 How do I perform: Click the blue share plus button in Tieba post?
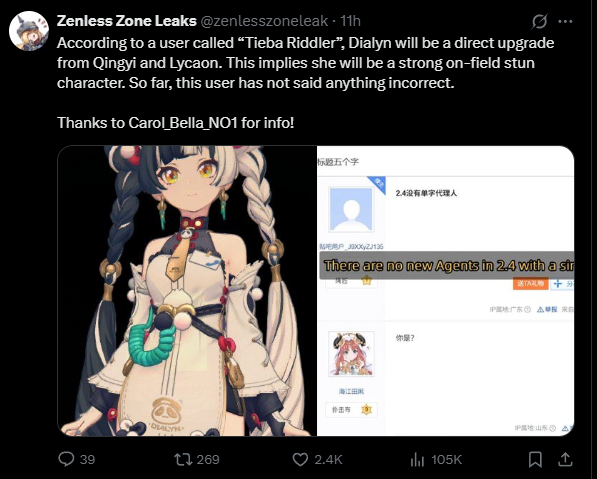pyautogui.click(x=563, y=284)
